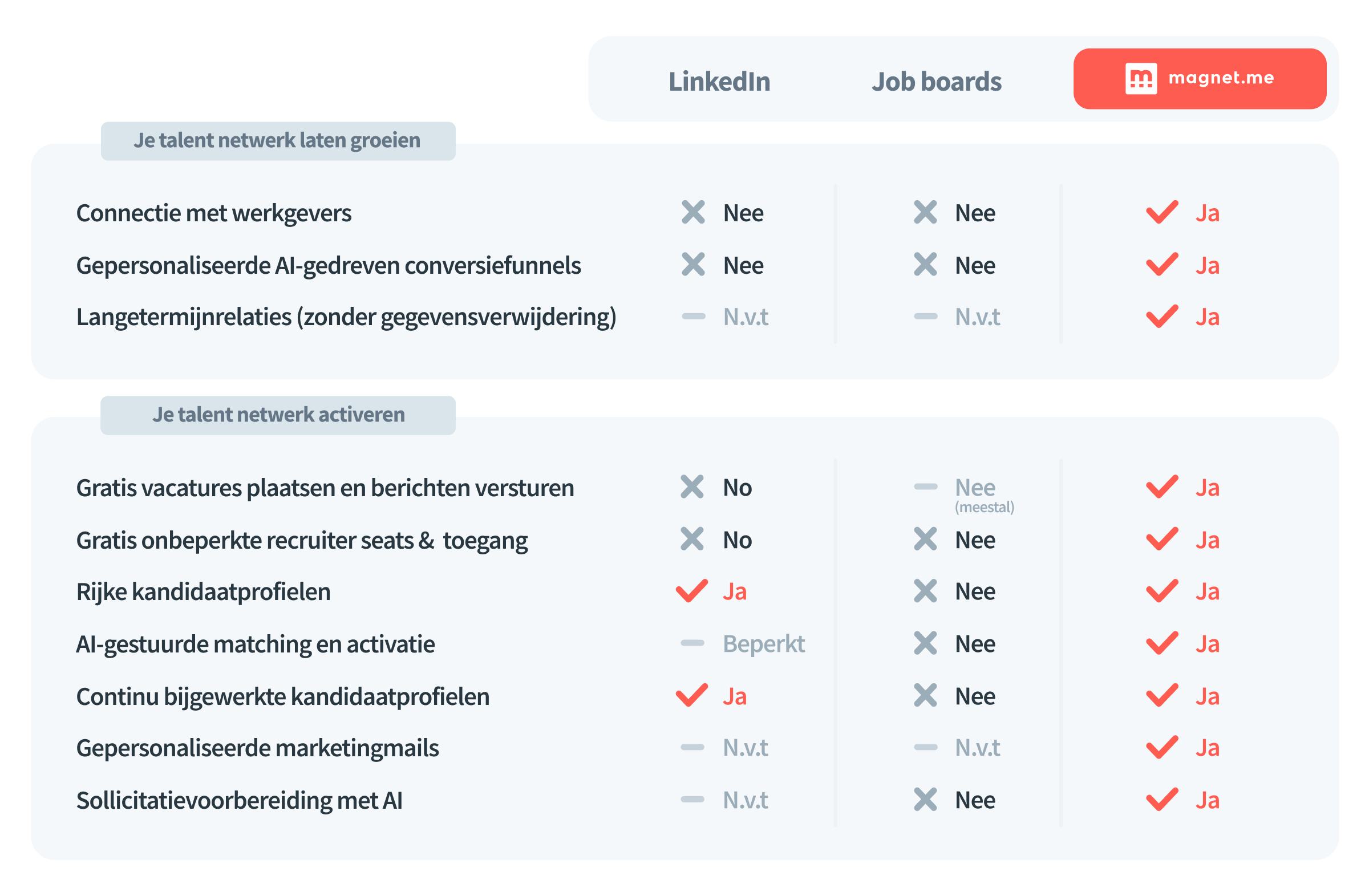Viewport: 1369px width, 896px height.
Task: Select the Job boards column header
Action: [936, 81]
